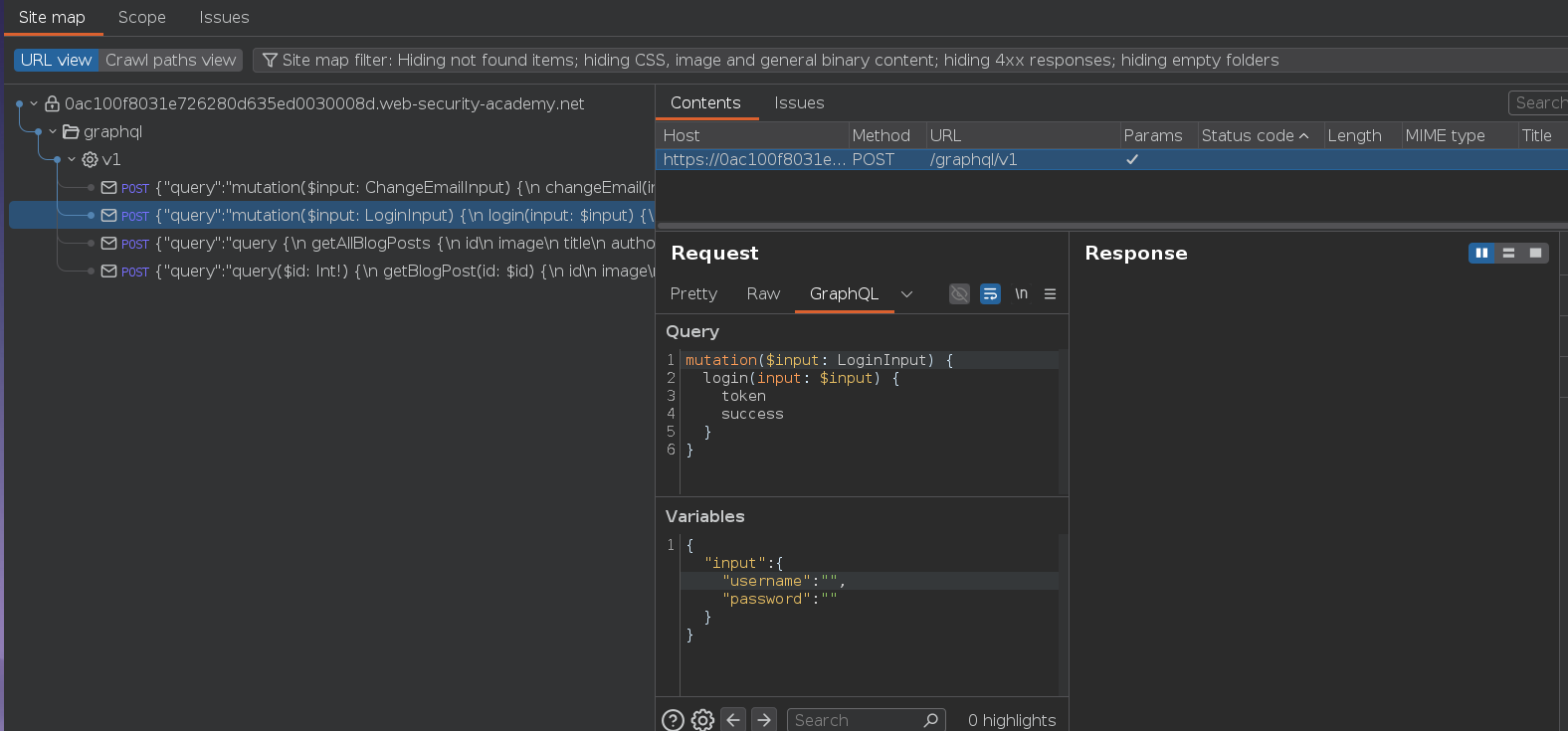Select the GraphQL request view tab

(x=844, y=293)
